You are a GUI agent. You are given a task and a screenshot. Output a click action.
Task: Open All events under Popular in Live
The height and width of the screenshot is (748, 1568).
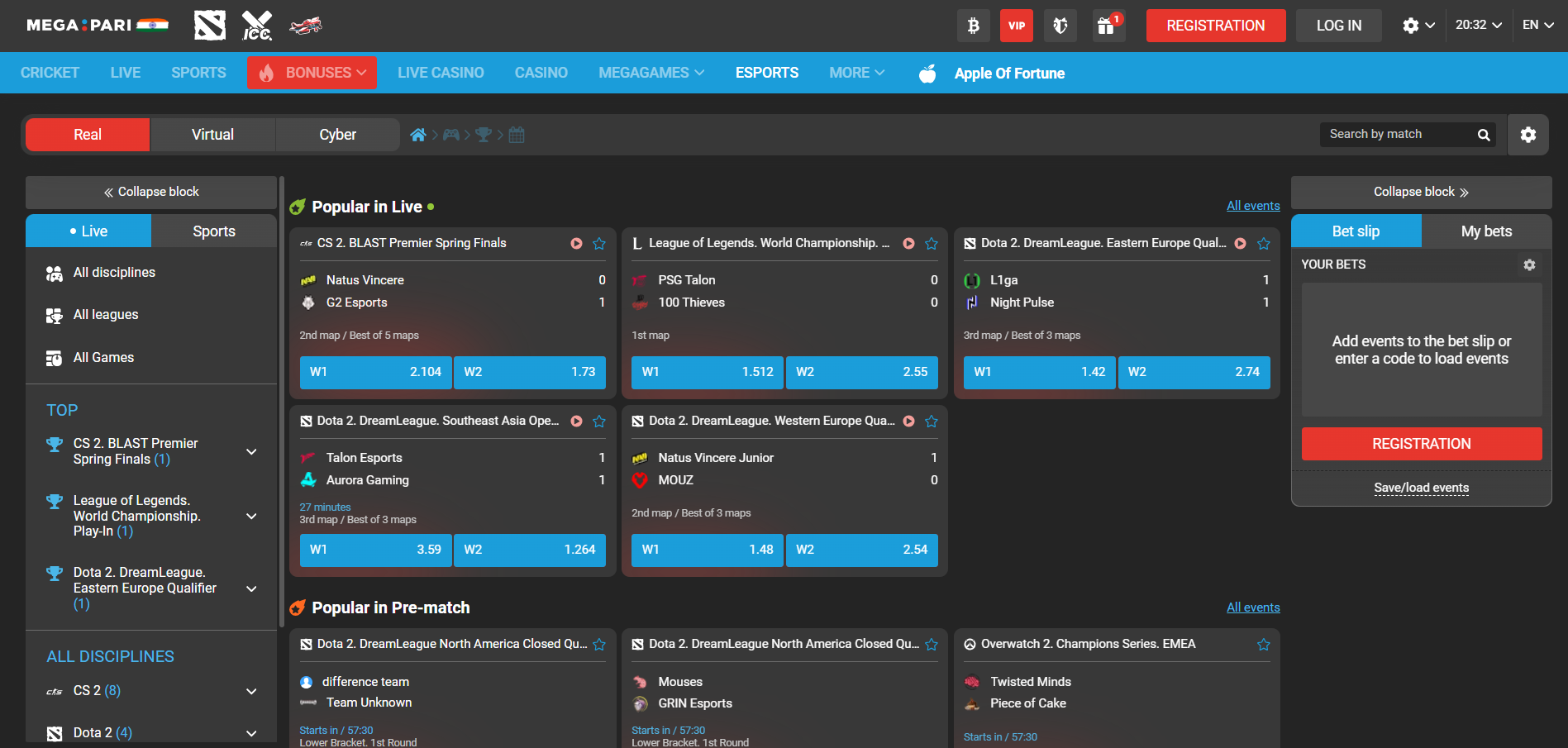1253,205
